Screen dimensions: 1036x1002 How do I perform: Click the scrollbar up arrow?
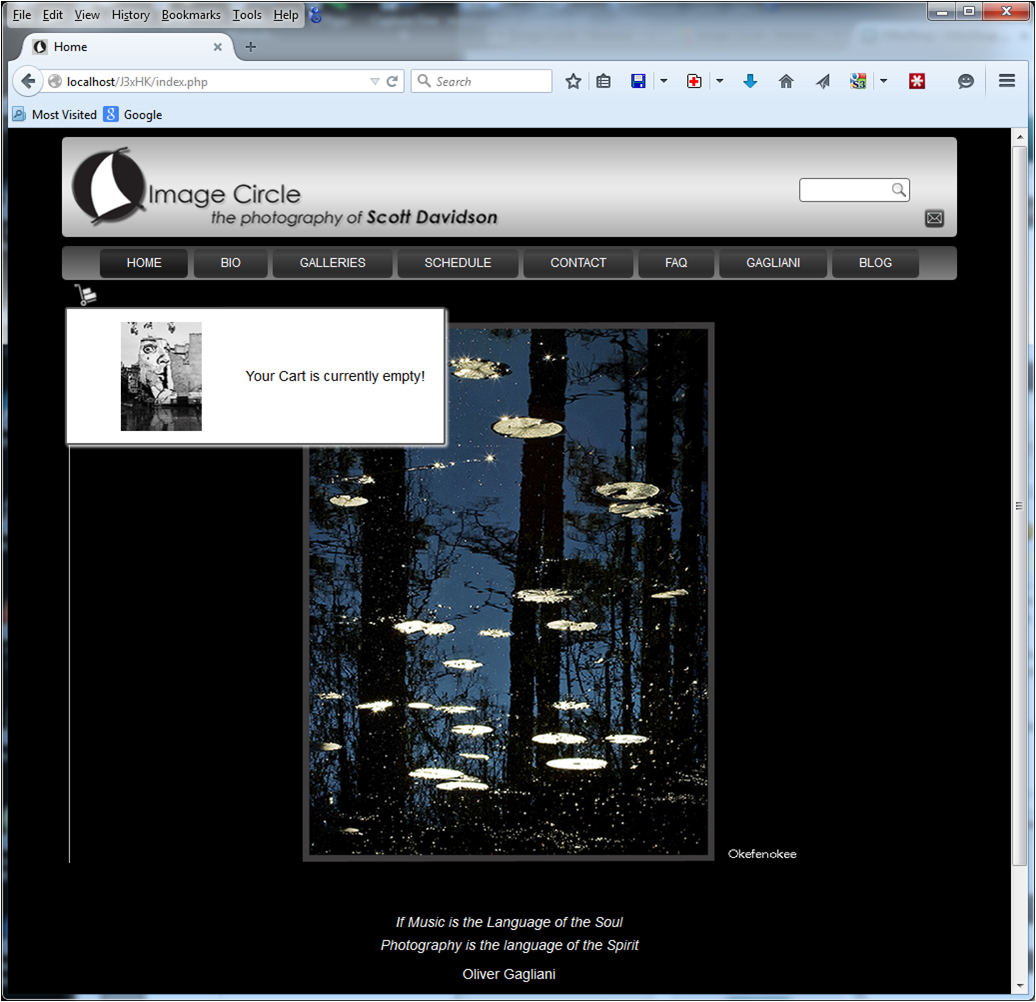(x=1019, y=137)
